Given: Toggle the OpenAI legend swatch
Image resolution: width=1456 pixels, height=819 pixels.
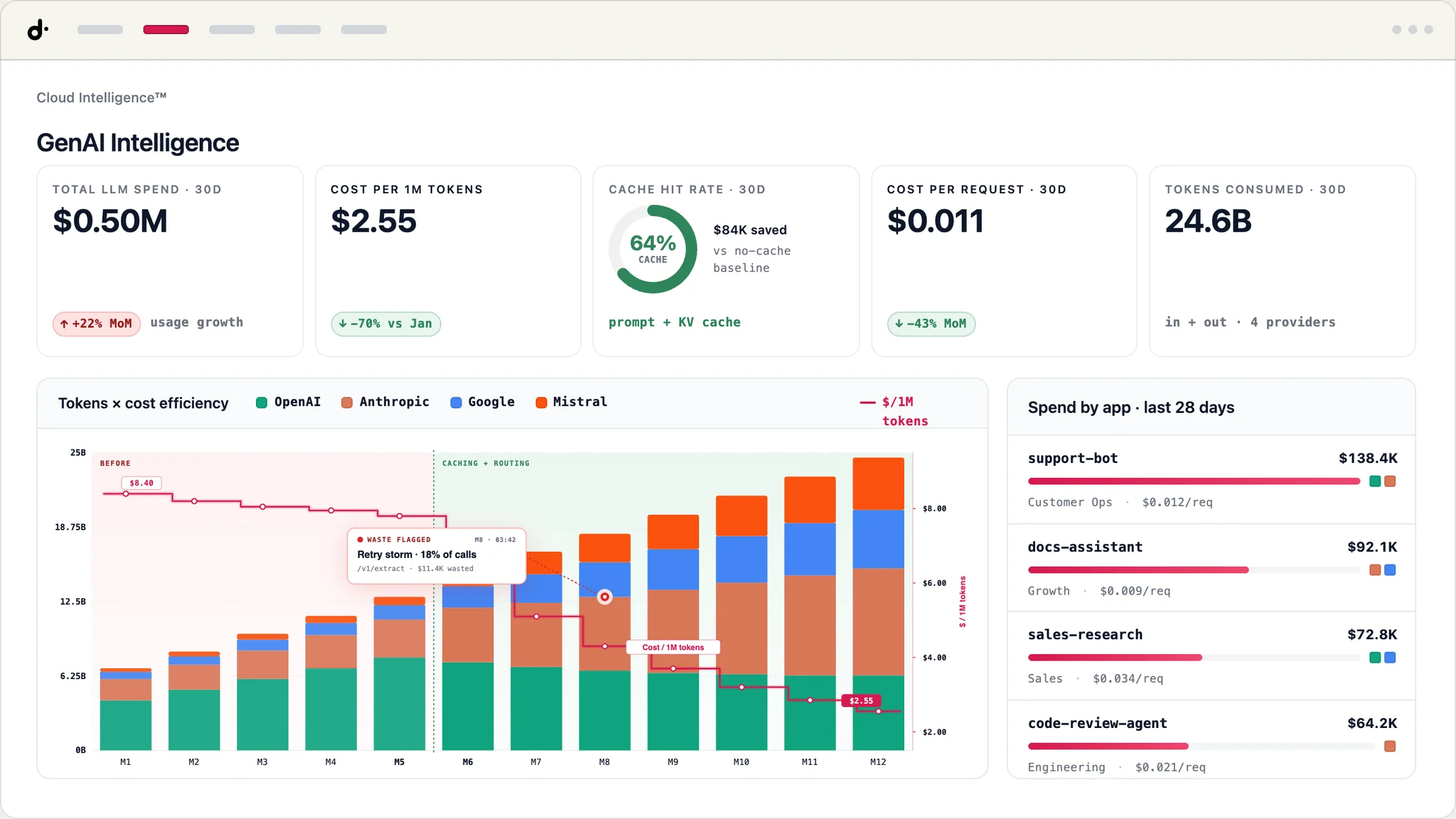Looking at the screenshot, I should [x=262, y=402].
